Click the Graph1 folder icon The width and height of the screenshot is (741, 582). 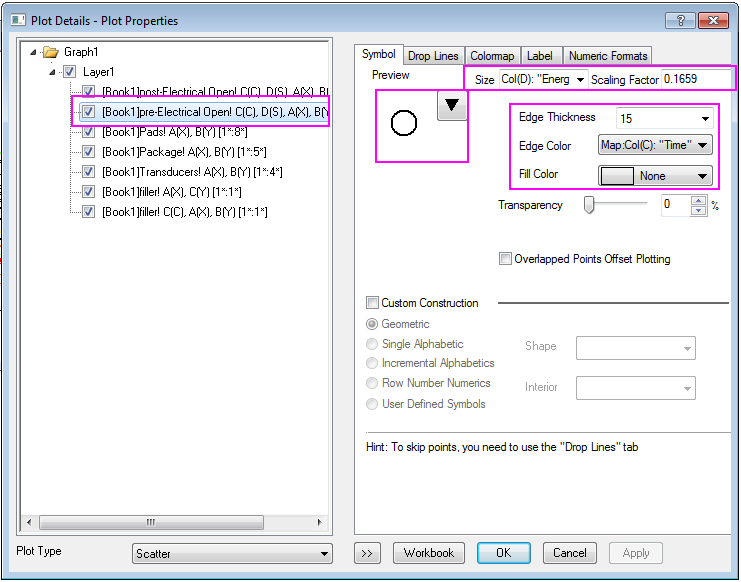[51, 52]
